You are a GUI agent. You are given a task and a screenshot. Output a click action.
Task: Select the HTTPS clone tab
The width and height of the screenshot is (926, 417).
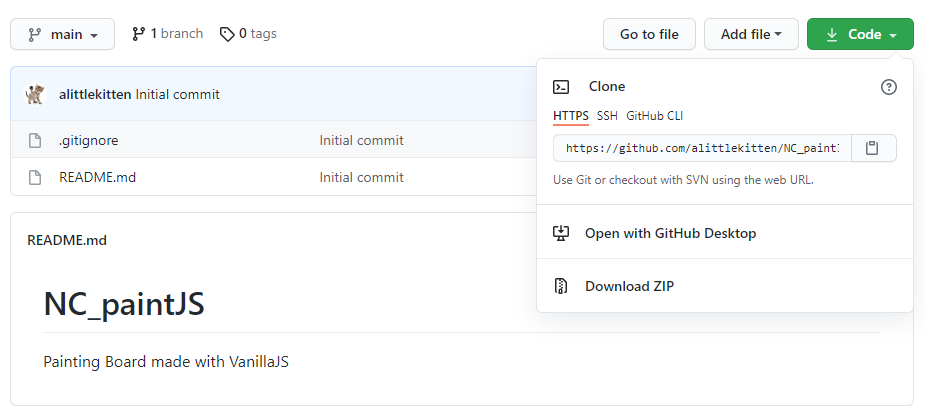click(570, 116)
